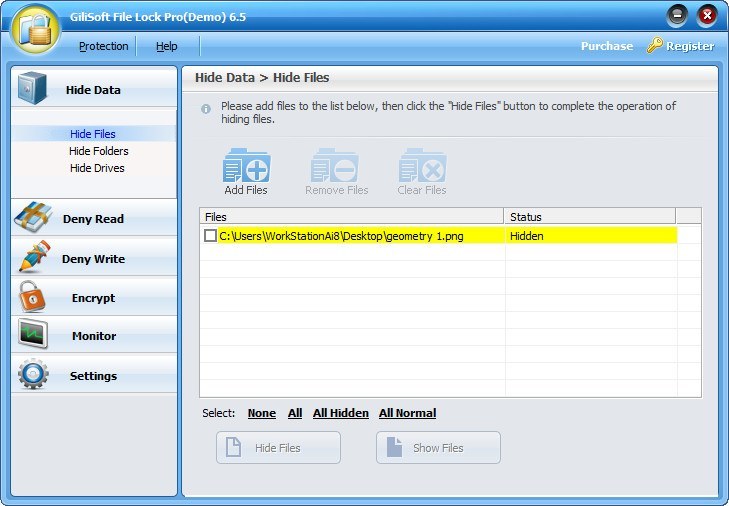This screenshot has width=729, height=506.
Task: Click the info icon beside instructions
Action: (206, 109)
